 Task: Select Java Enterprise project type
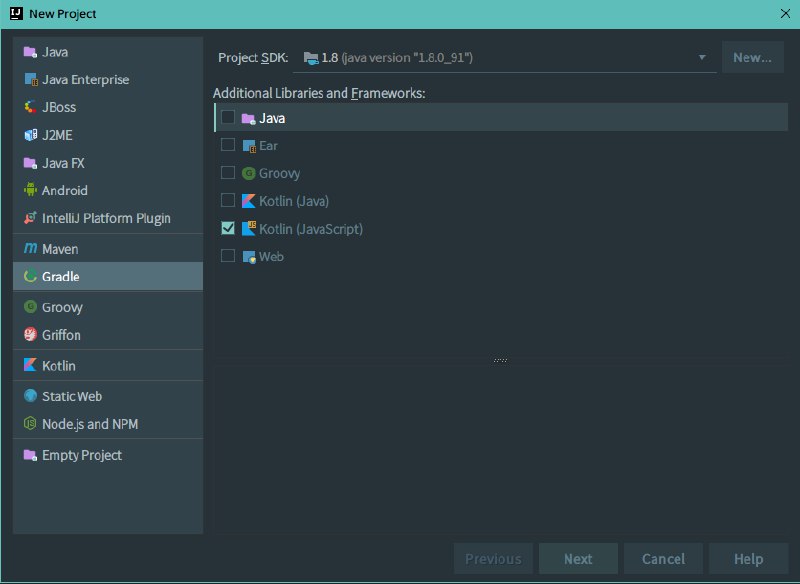point(108,80)
